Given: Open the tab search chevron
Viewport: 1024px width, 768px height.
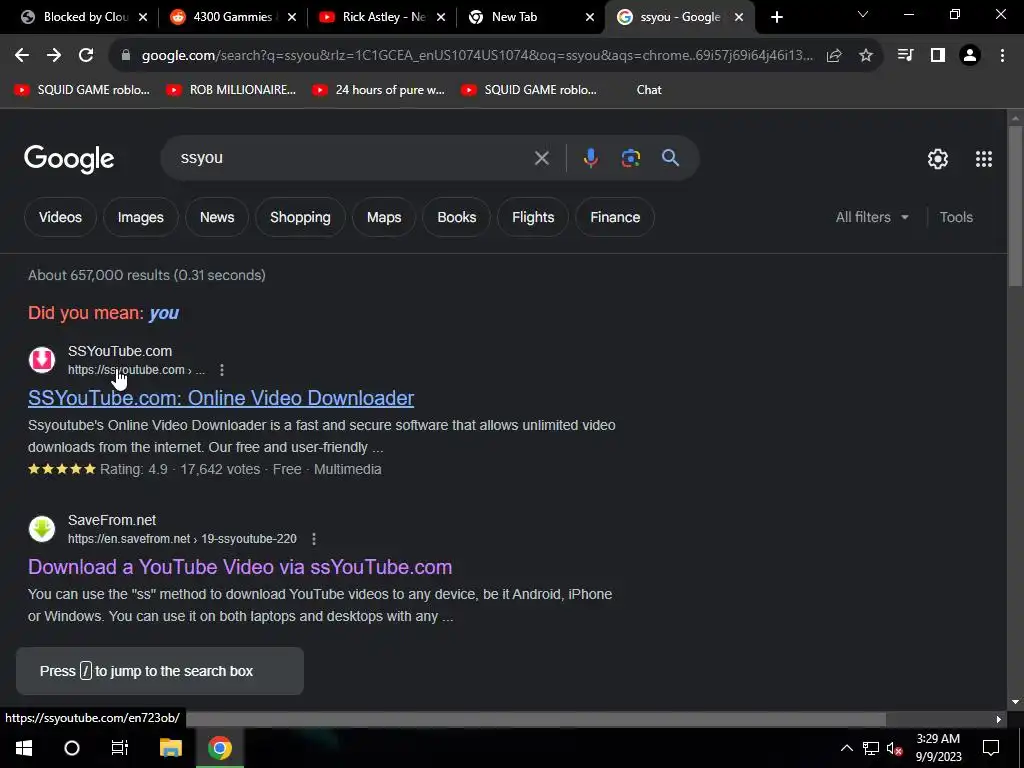Looking at the screenshot, I should click(x=863, y=14).
